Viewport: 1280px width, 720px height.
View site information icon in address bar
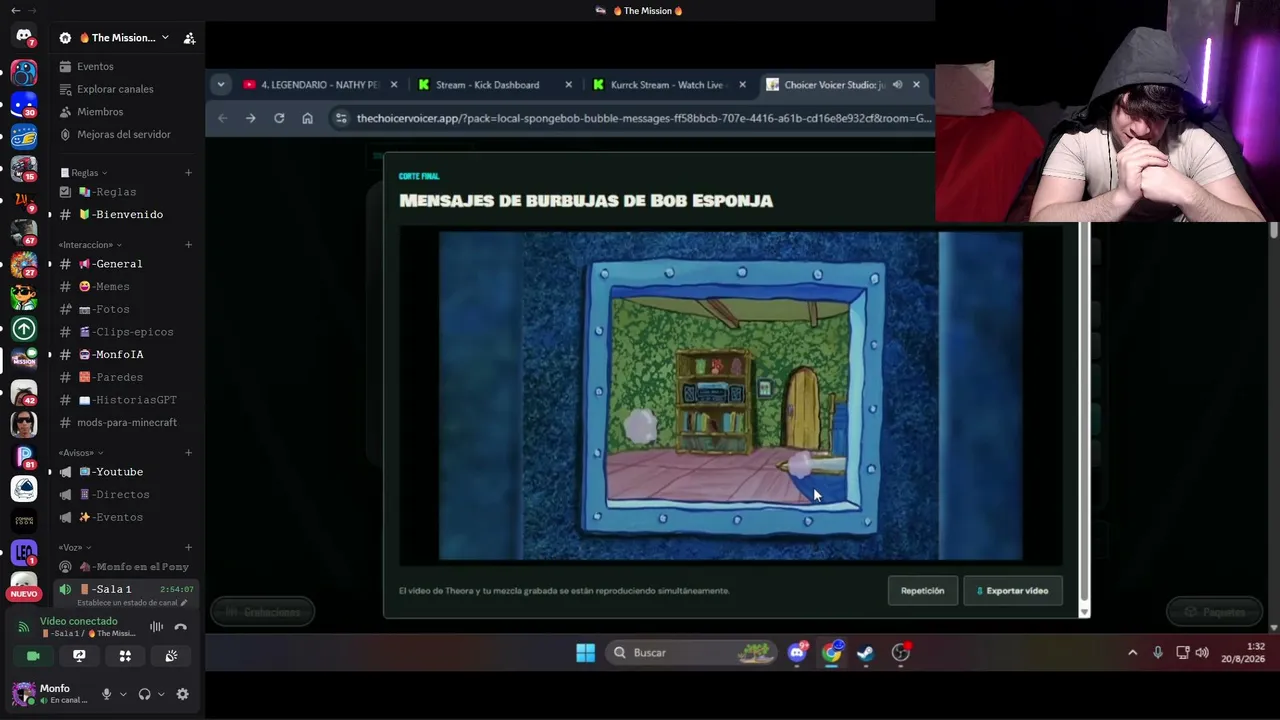(341, 118)
